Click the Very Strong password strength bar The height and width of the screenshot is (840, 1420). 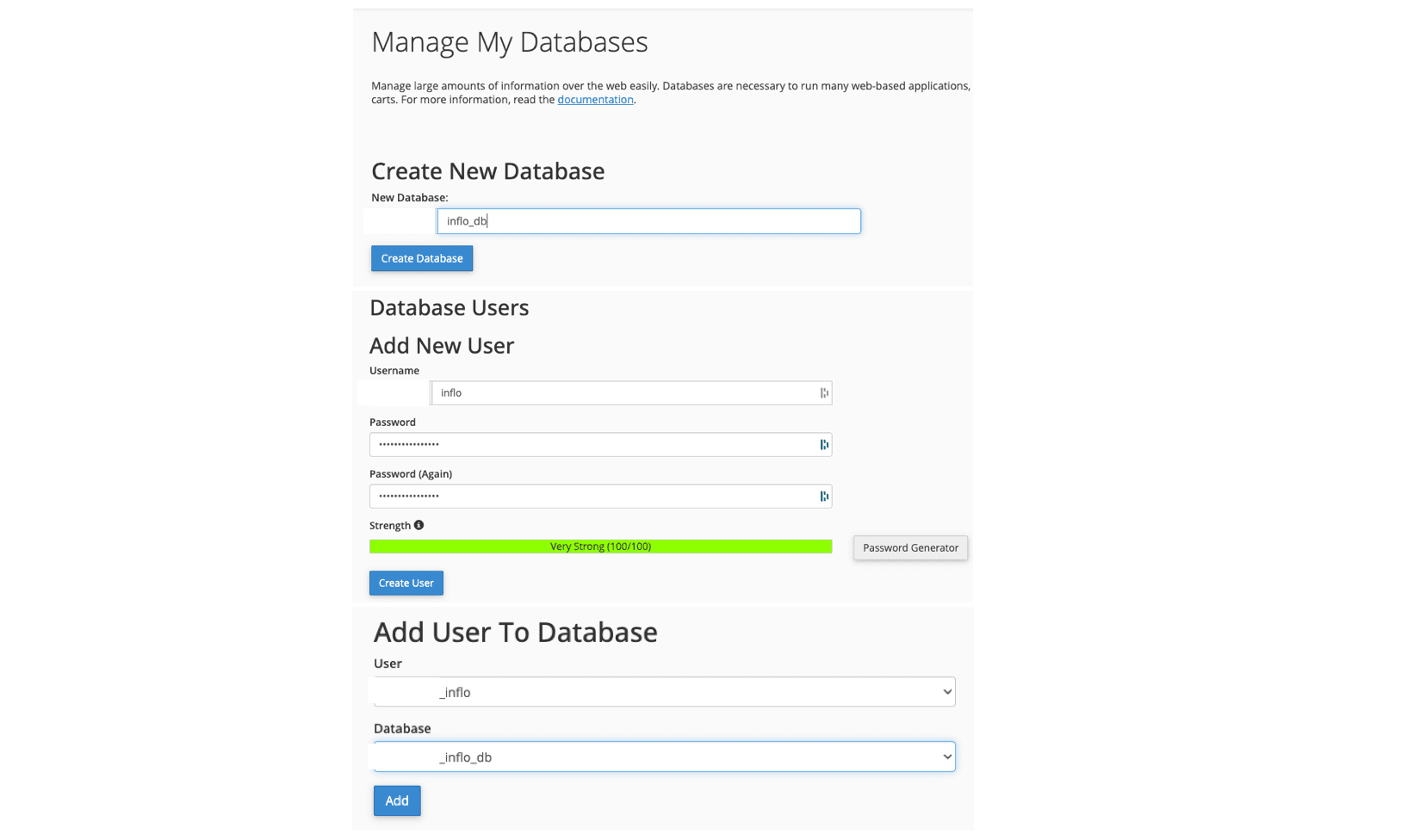coord(600,547)
